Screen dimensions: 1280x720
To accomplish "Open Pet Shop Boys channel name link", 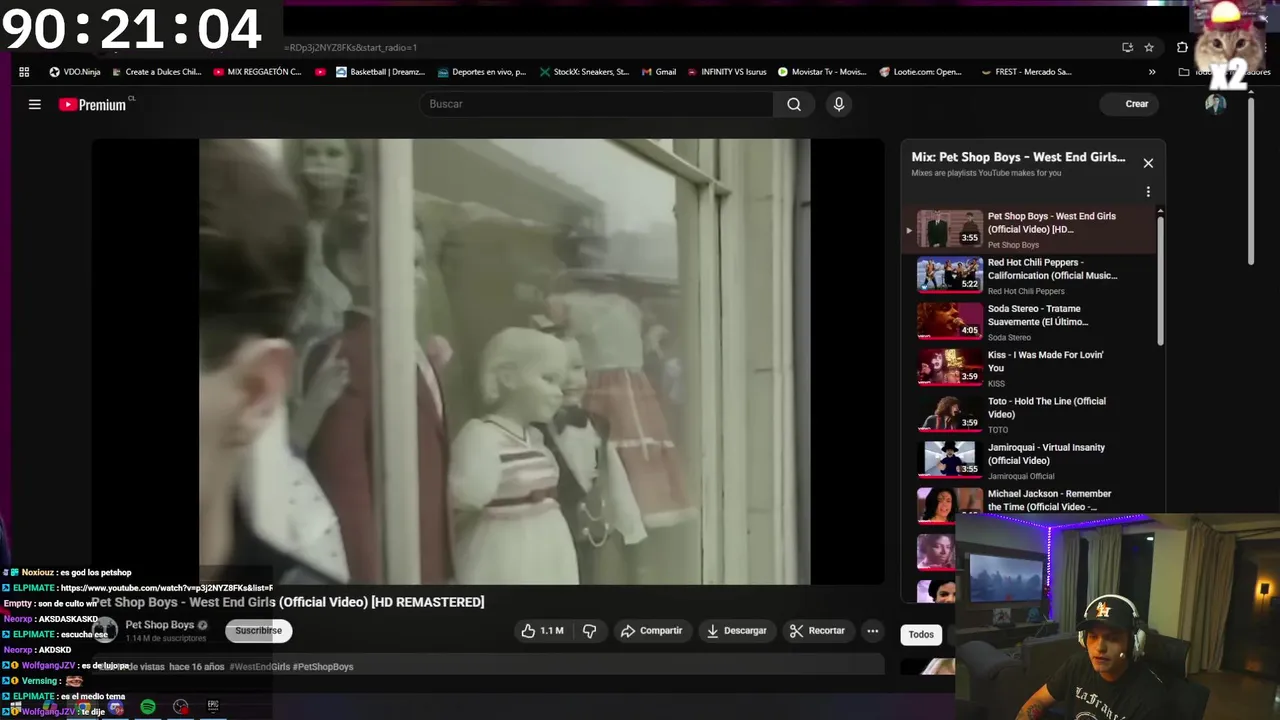I will click(160, 625).
